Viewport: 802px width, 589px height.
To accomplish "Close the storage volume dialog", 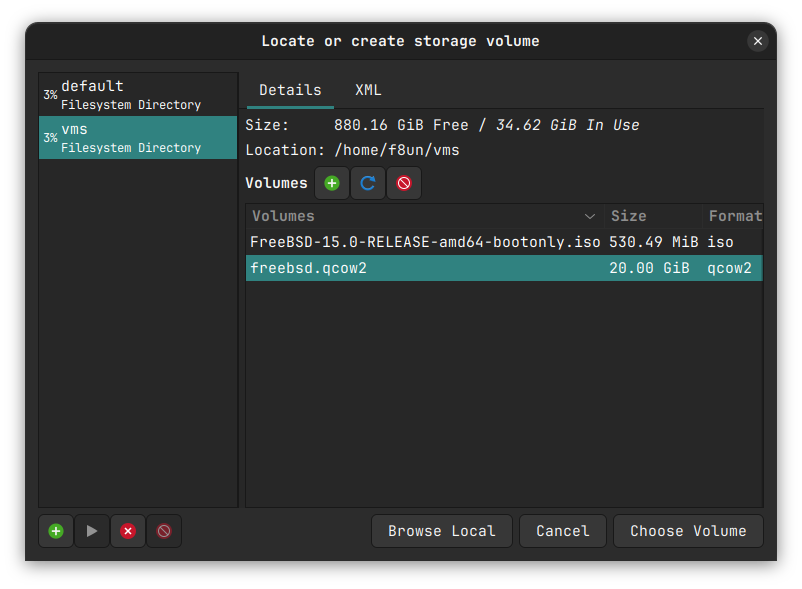I will (757, 41).
